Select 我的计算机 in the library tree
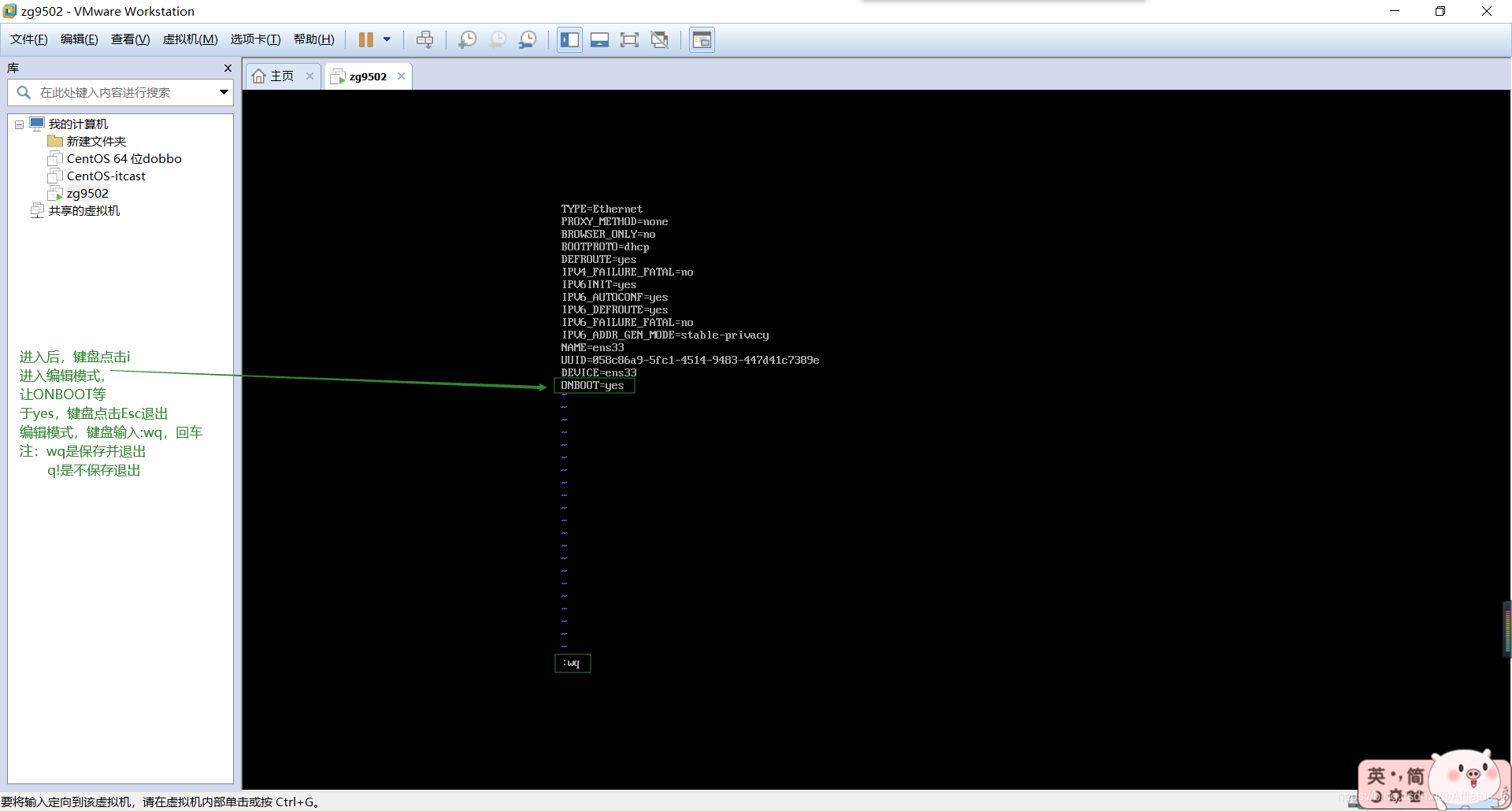The width and height of the screenshot is (1512, 811). click(78, 124)
